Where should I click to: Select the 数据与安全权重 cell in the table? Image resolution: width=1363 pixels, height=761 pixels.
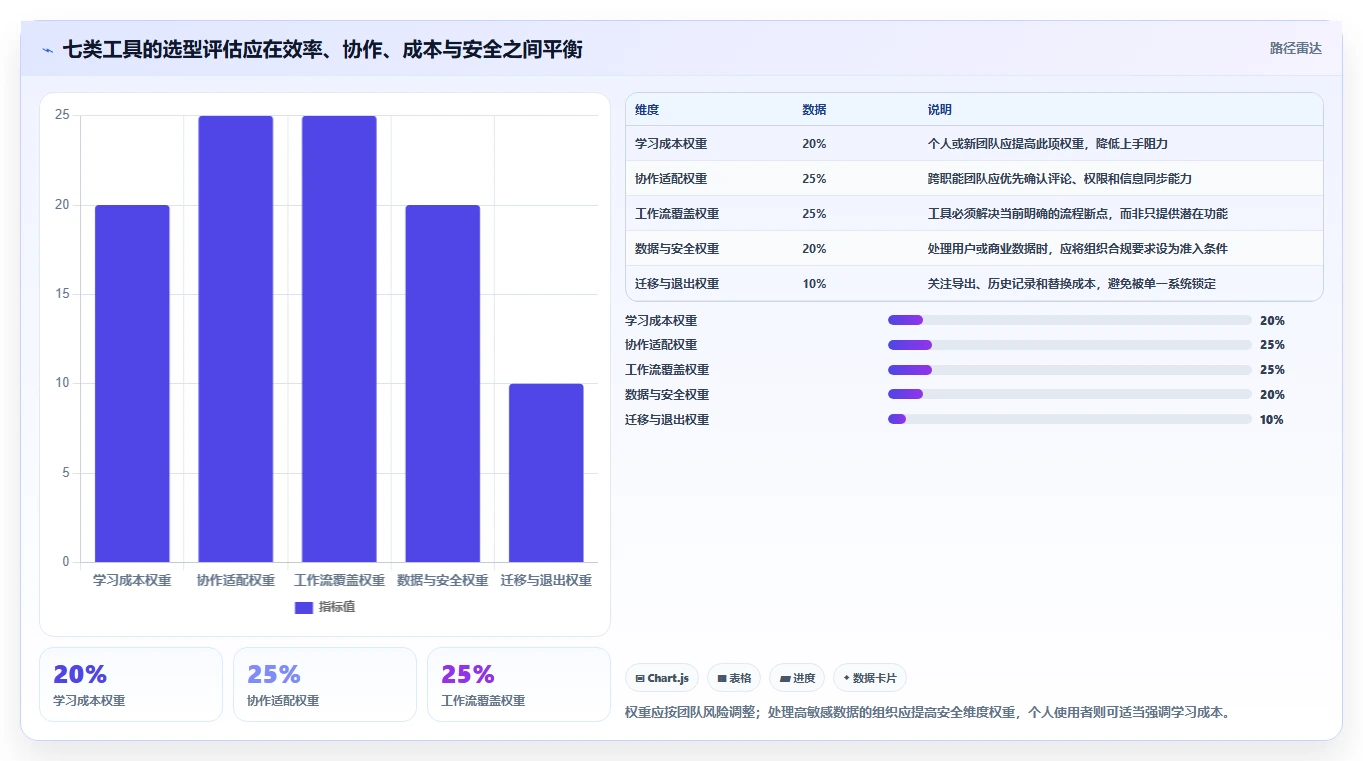pos(677,249)
